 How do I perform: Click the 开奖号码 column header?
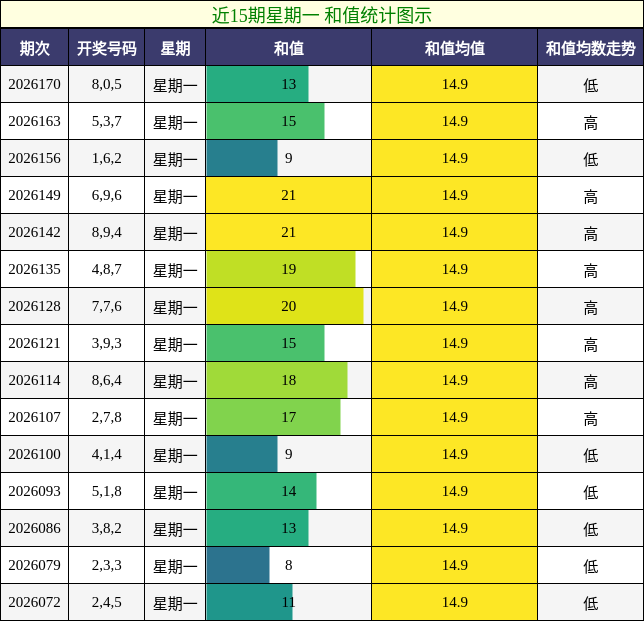tap(107, 48)
